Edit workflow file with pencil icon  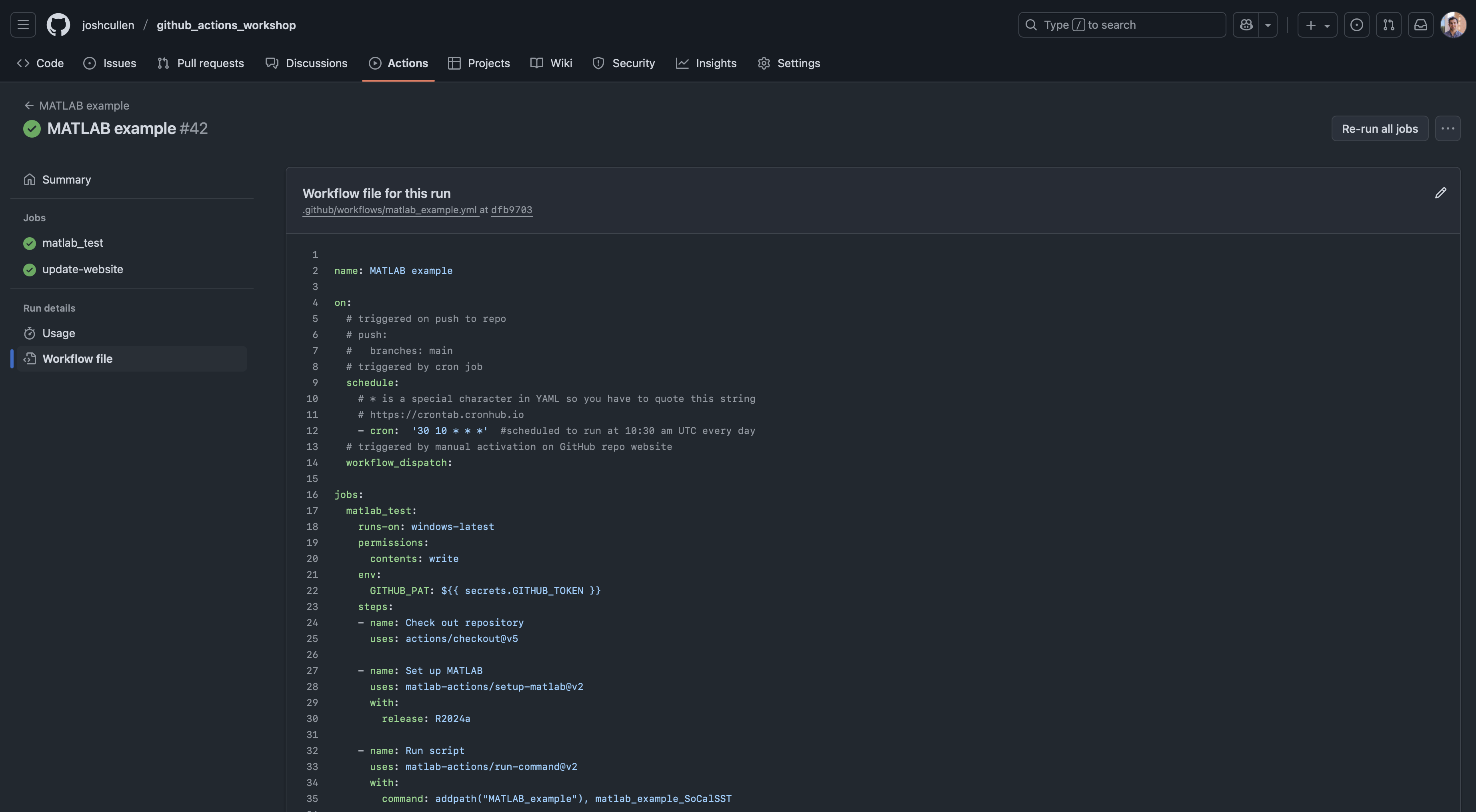1440,193
